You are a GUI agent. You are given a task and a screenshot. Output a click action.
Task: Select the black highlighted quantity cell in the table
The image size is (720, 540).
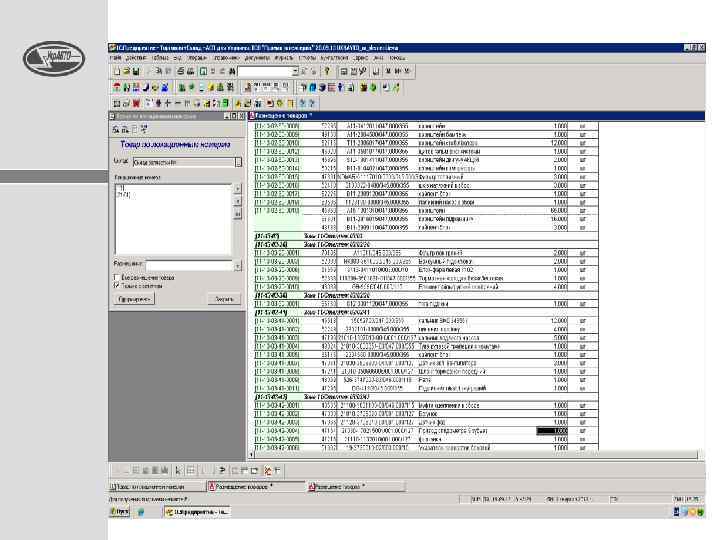[x=552, y=431]
